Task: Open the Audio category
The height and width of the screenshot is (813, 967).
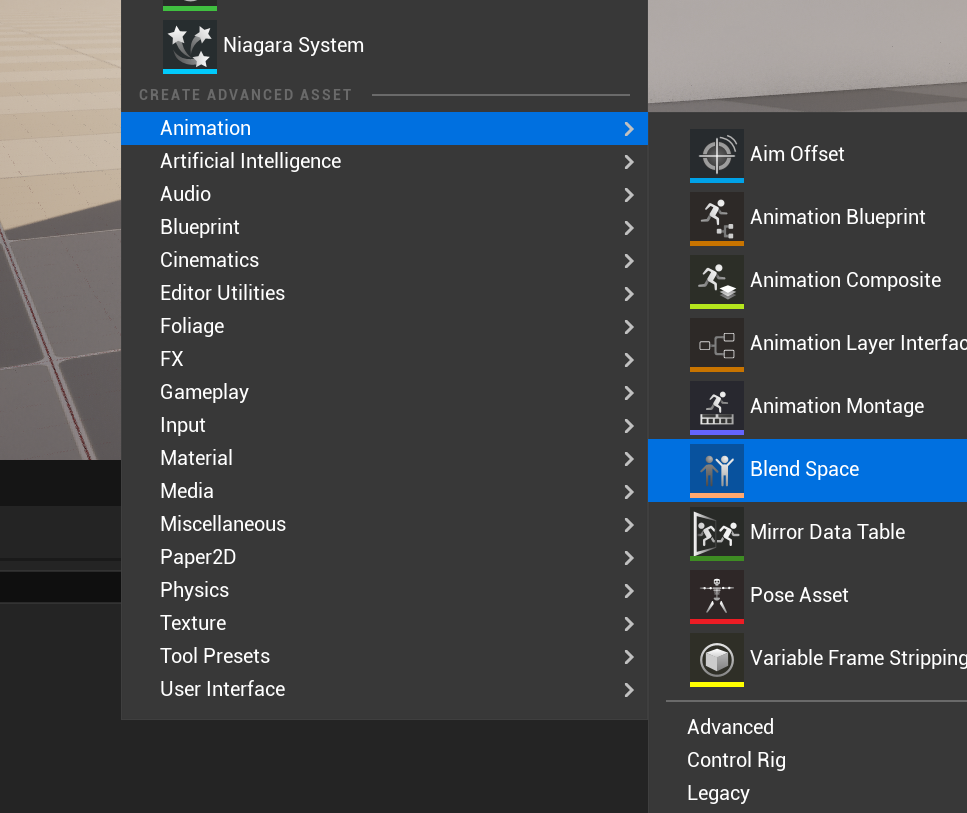Action: [384, 194]
